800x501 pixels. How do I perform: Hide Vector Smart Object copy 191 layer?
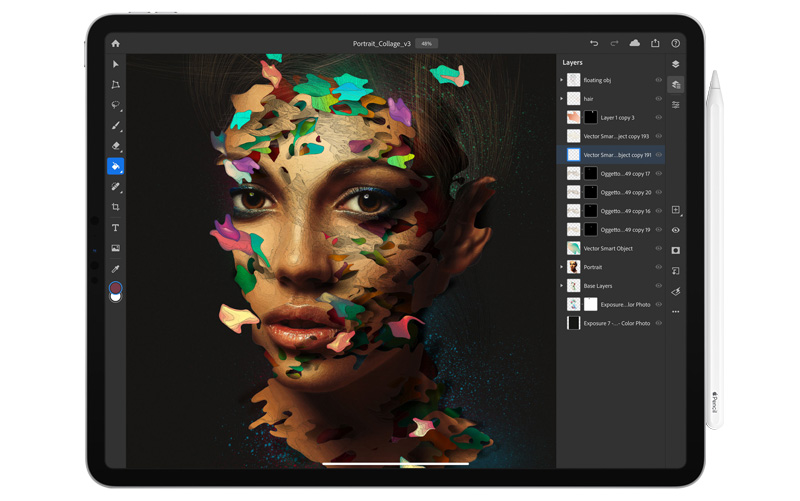pos(659,155)
